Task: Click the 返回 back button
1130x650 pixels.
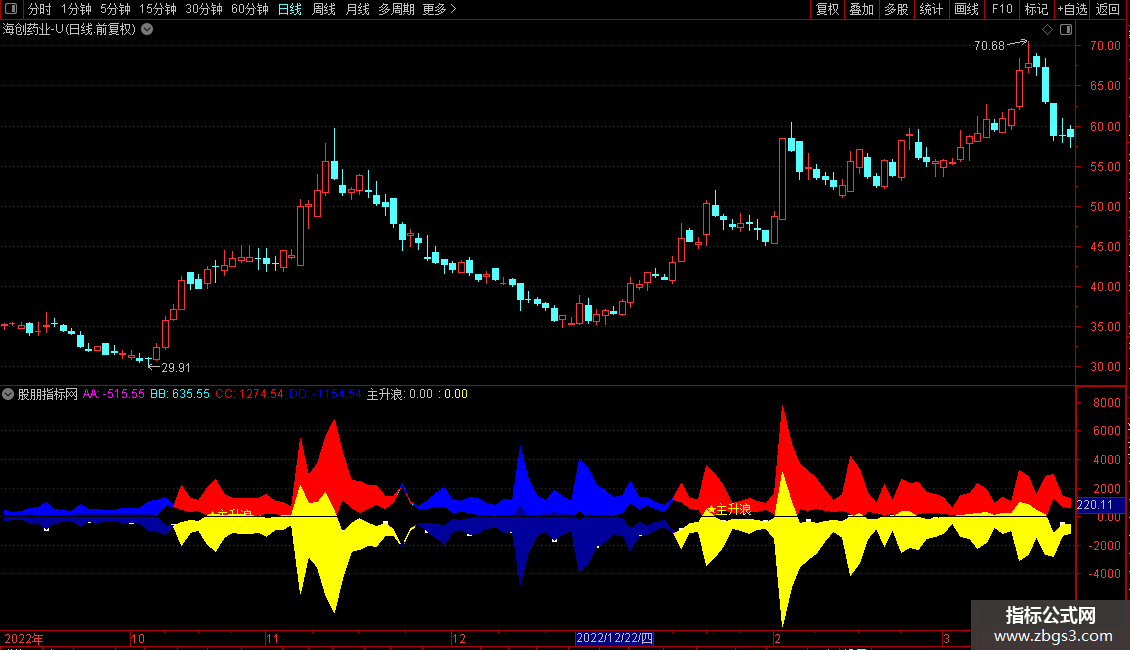Action: 1108,9
